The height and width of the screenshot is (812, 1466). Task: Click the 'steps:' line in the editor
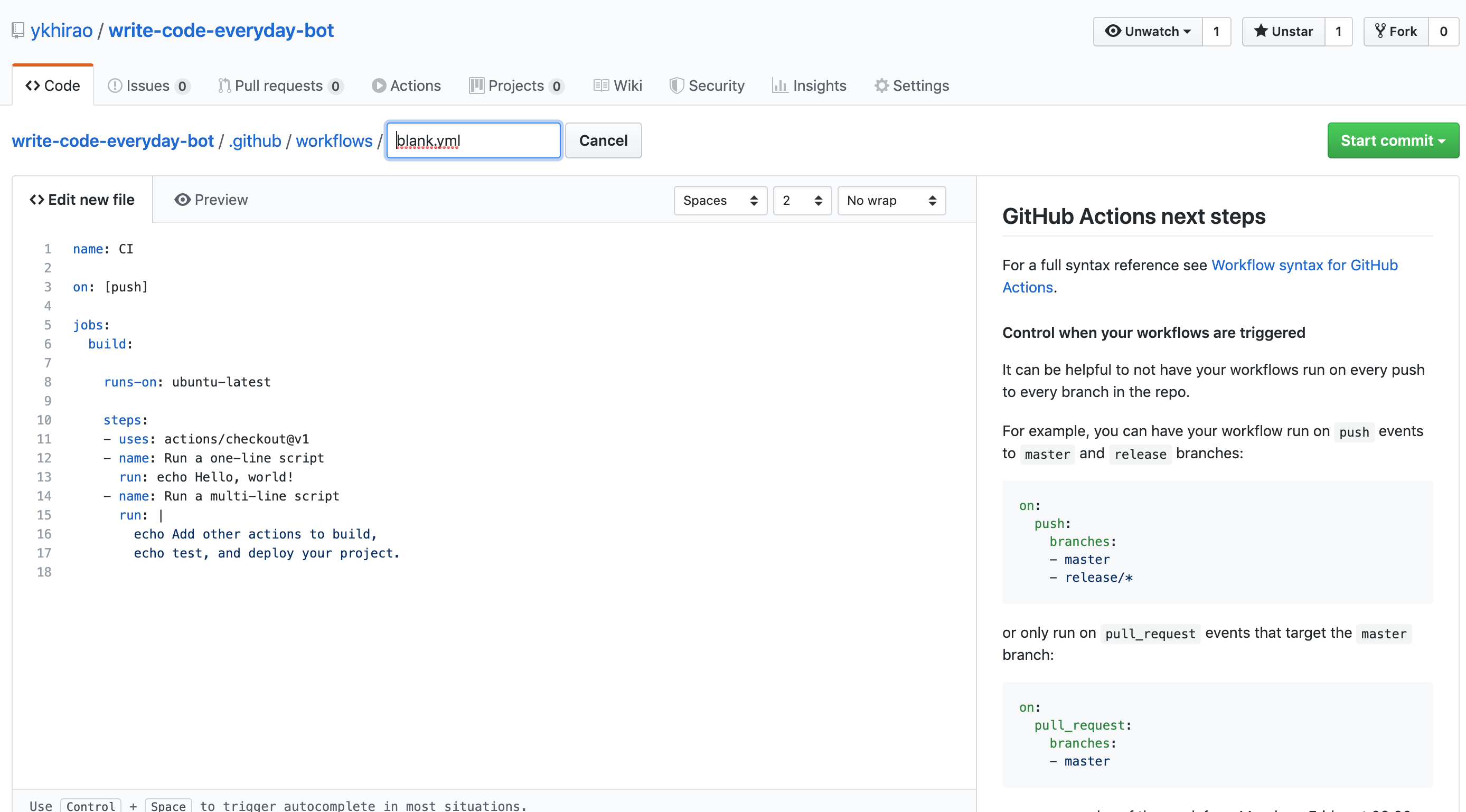[126, 420]
